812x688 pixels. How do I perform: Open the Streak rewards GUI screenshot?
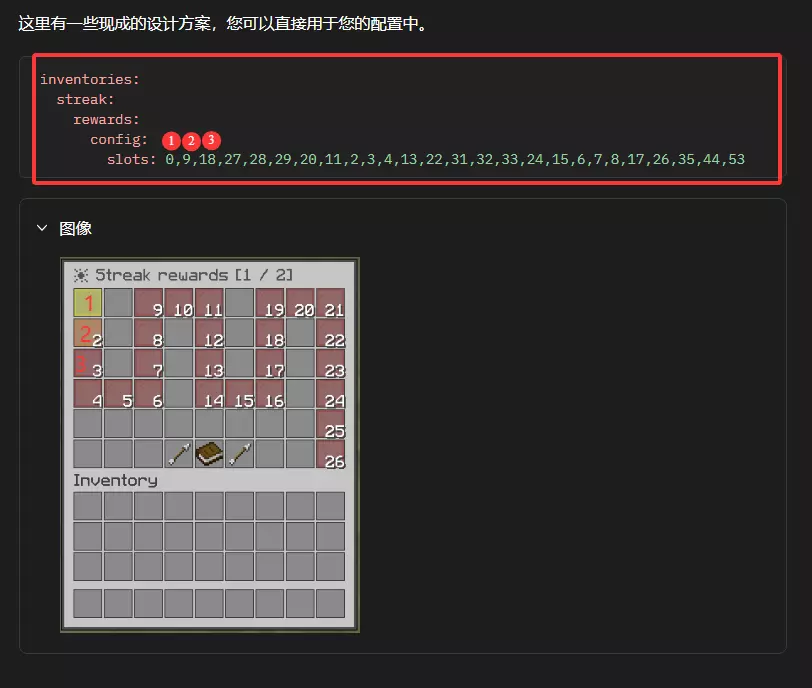[x=210, y=445]
